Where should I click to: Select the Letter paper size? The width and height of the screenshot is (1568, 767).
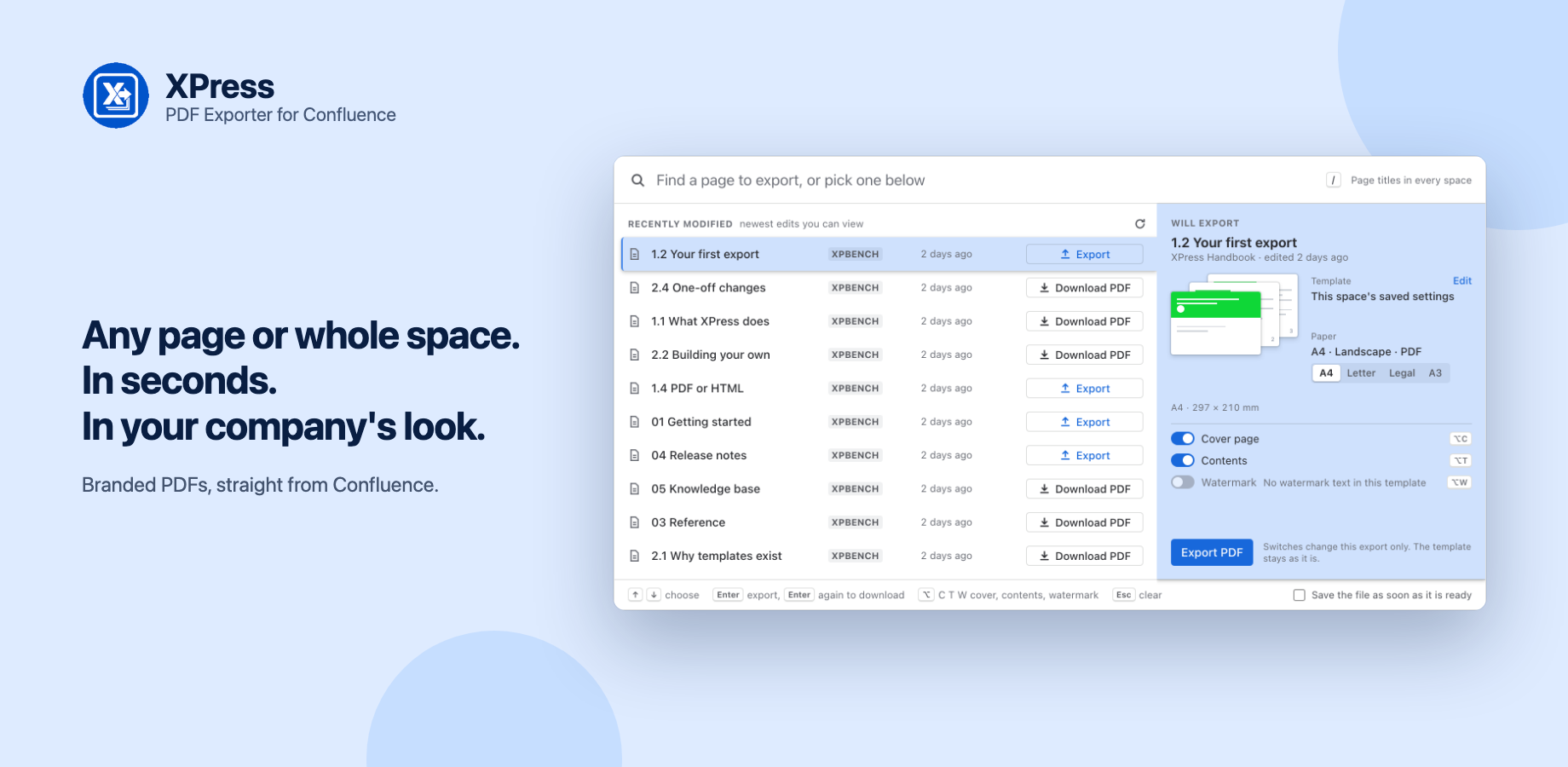click(1361, 373)
